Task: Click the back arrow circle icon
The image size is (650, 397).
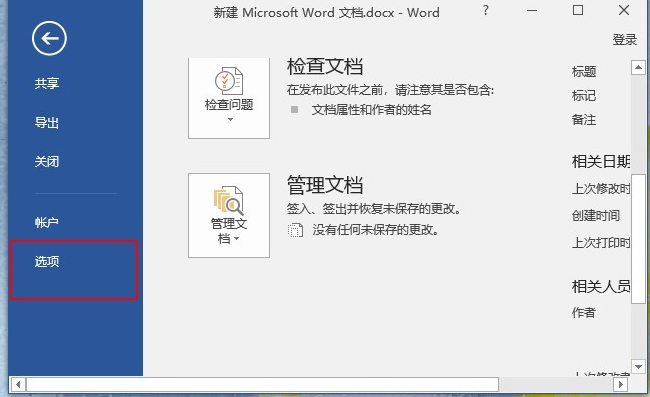Action: pyautogui.click(x=49, y=39)
